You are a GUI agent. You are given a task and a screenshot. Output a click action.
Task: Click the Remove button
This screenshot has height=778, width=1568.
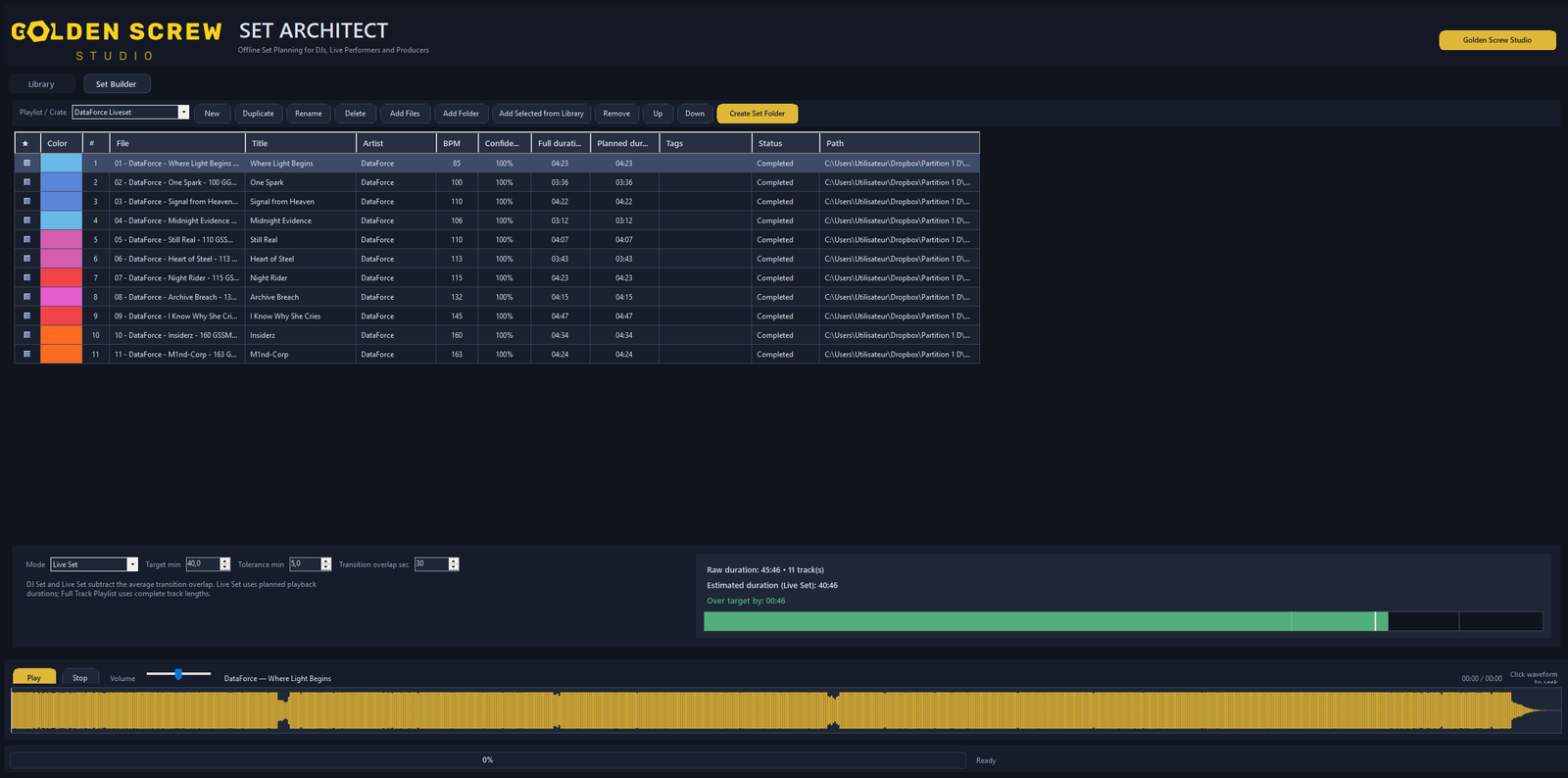coord(616,114)
